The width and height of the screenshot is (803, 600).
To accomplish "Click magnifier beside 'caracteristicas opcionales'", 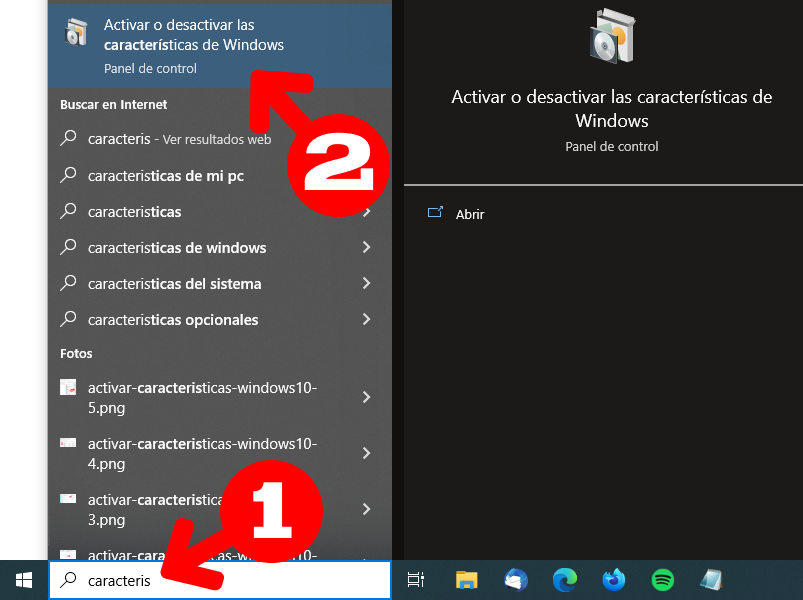I will pos(68,319).
